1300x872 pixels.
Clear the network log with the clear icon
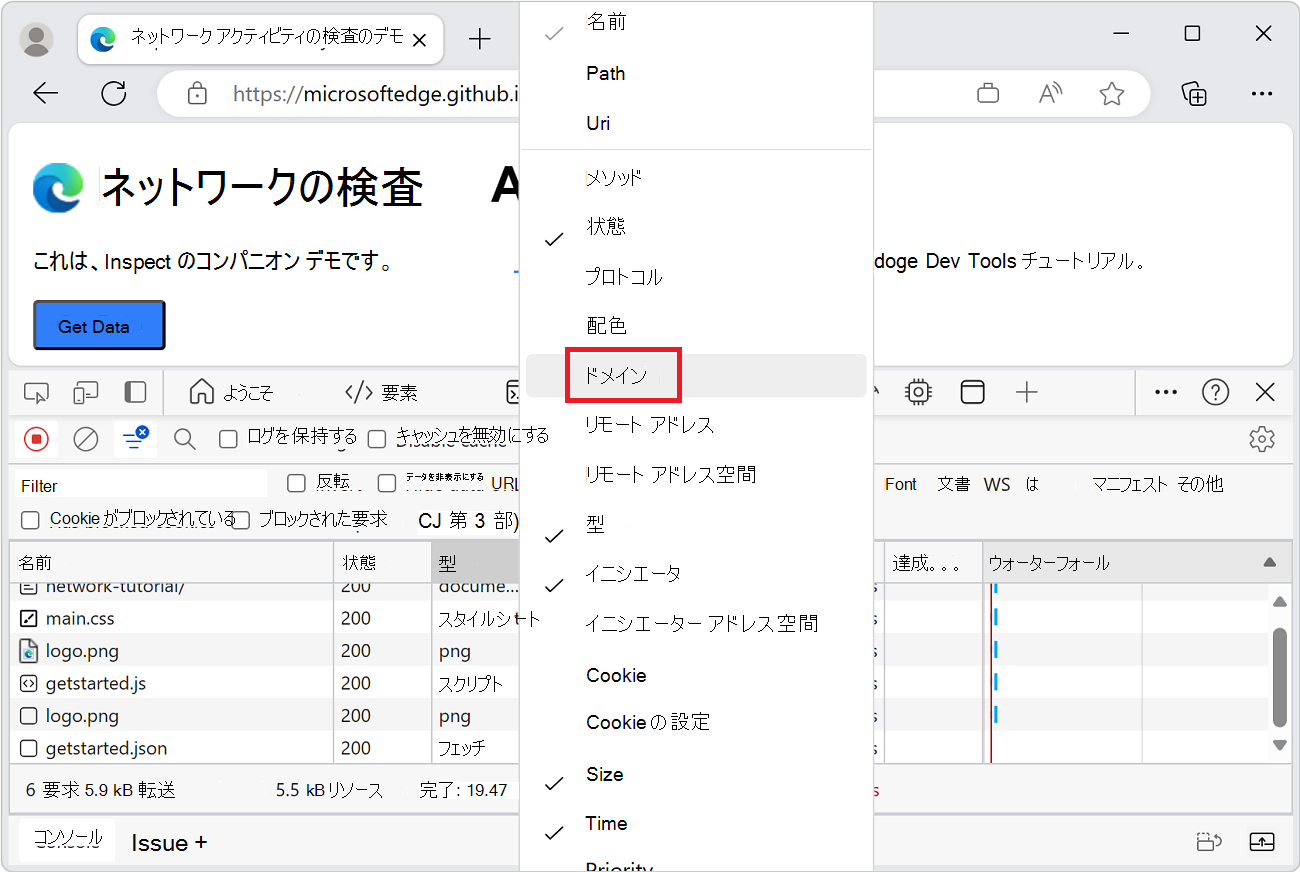point(85,438)
